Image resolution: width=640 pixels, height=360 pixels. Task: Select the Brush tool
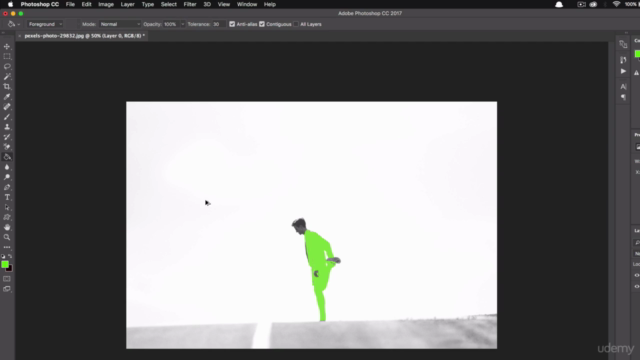point(7,117)
